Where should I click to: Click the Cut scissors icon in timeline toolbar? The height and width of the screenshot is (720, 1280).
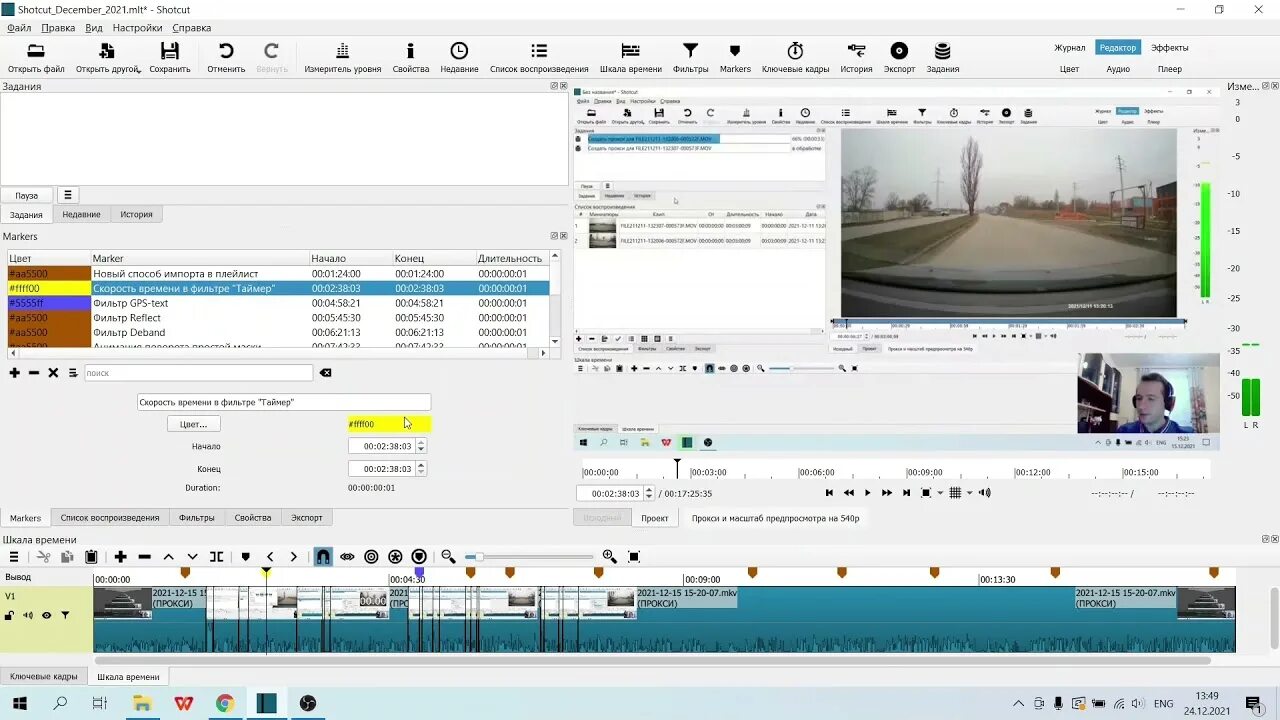[x=43, y=557]
